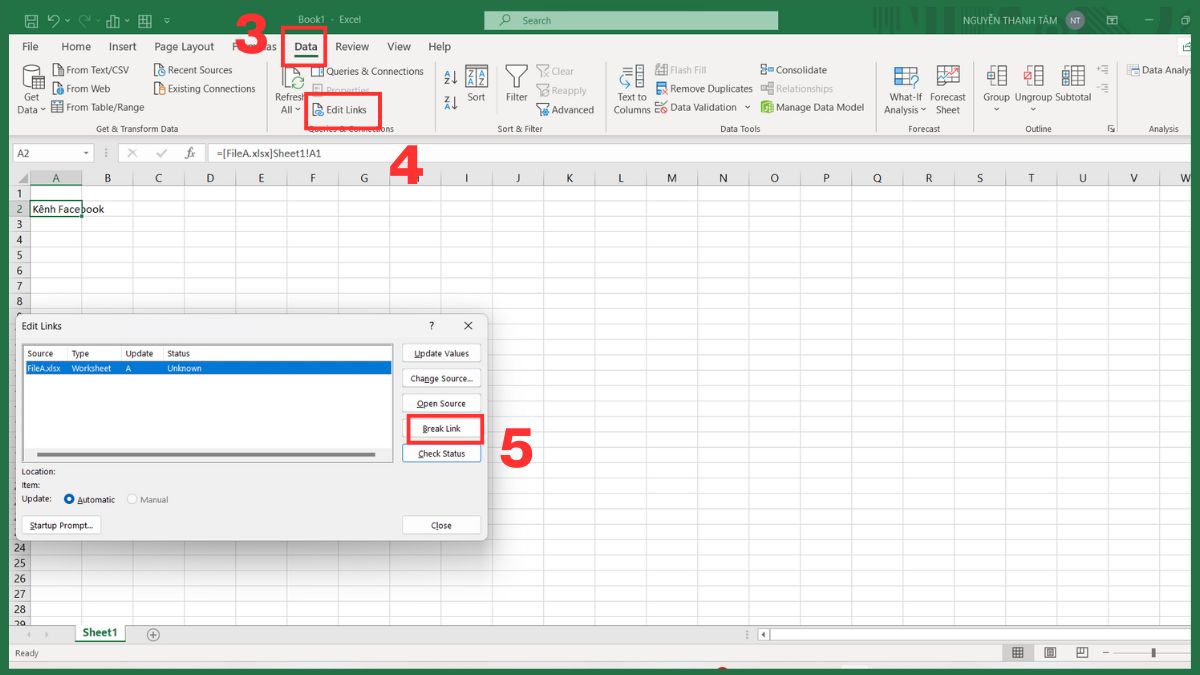Click the Flash Fill icon
This screenshot has width=1200, height=675.
tap(660, 69)
